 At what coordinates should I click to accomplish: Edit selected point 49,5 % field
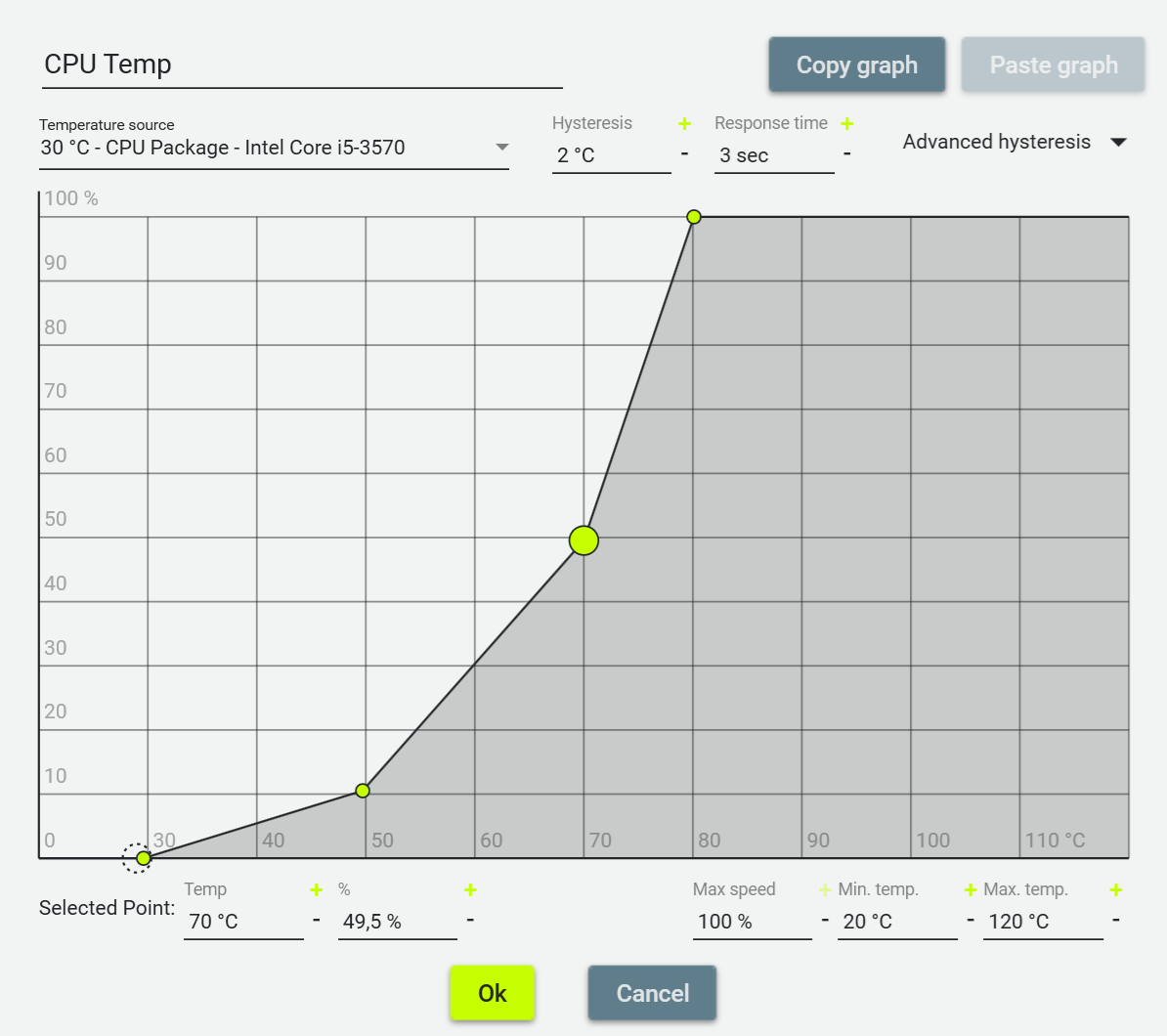(398, 922)
